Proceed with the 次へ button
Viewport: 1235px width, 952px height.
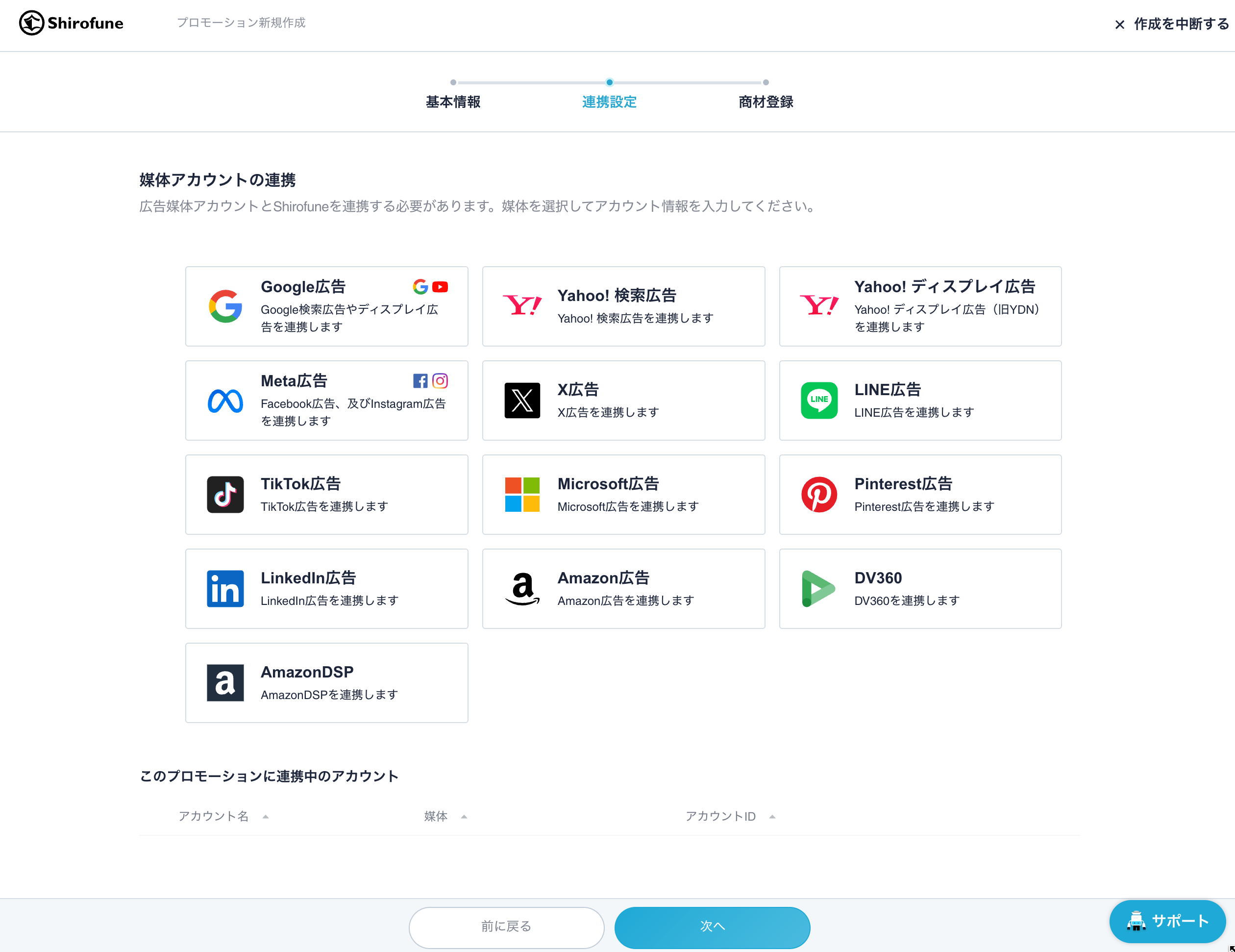(x=712, y=927)
